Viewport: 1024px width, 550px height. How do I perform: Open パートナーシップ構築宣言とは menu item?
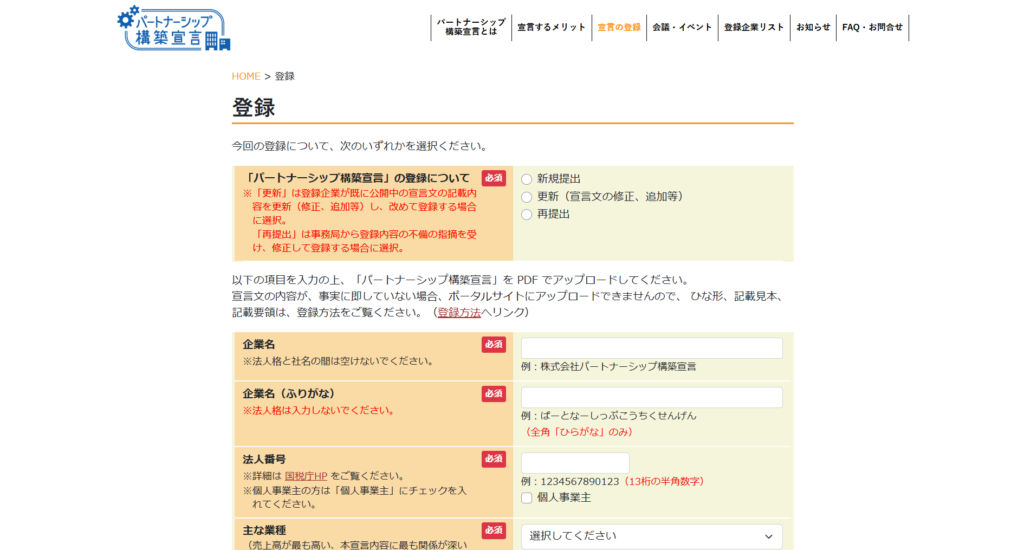(x=471, y=27)
